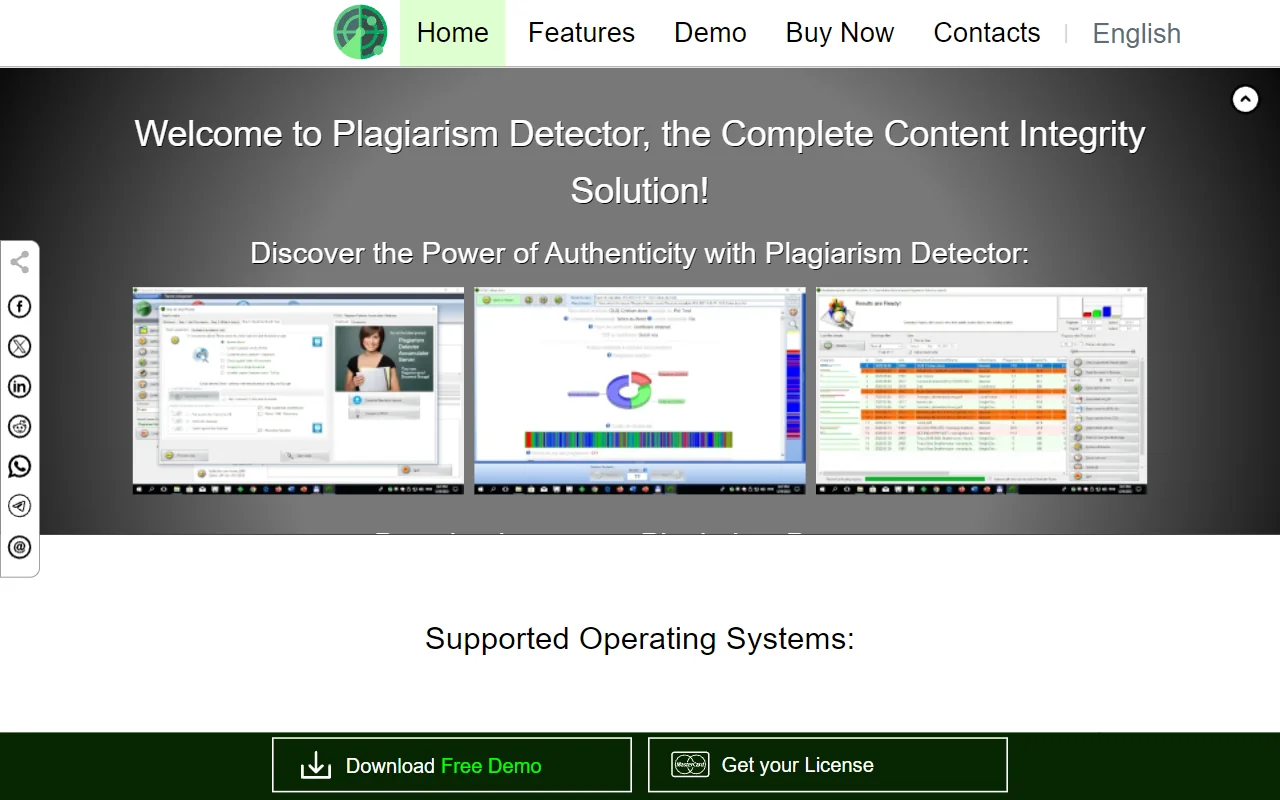Share the page by email
Viewport: 1280px width, 800px height.
(x=19, y=547)
